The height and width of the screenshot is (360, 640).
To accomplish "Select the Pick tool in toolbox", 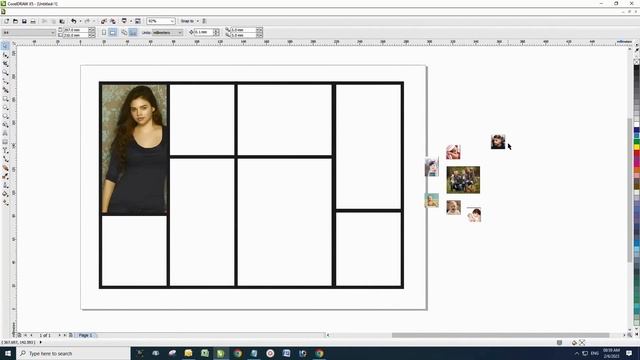I will tap(5, 46).
